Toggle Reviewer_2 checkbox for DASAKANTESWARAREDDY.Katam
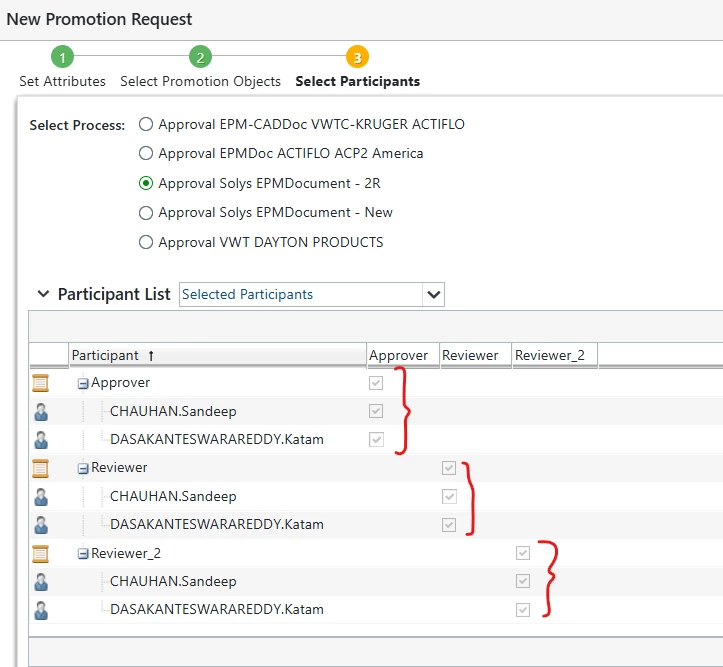723x667 pixels. 522,610
